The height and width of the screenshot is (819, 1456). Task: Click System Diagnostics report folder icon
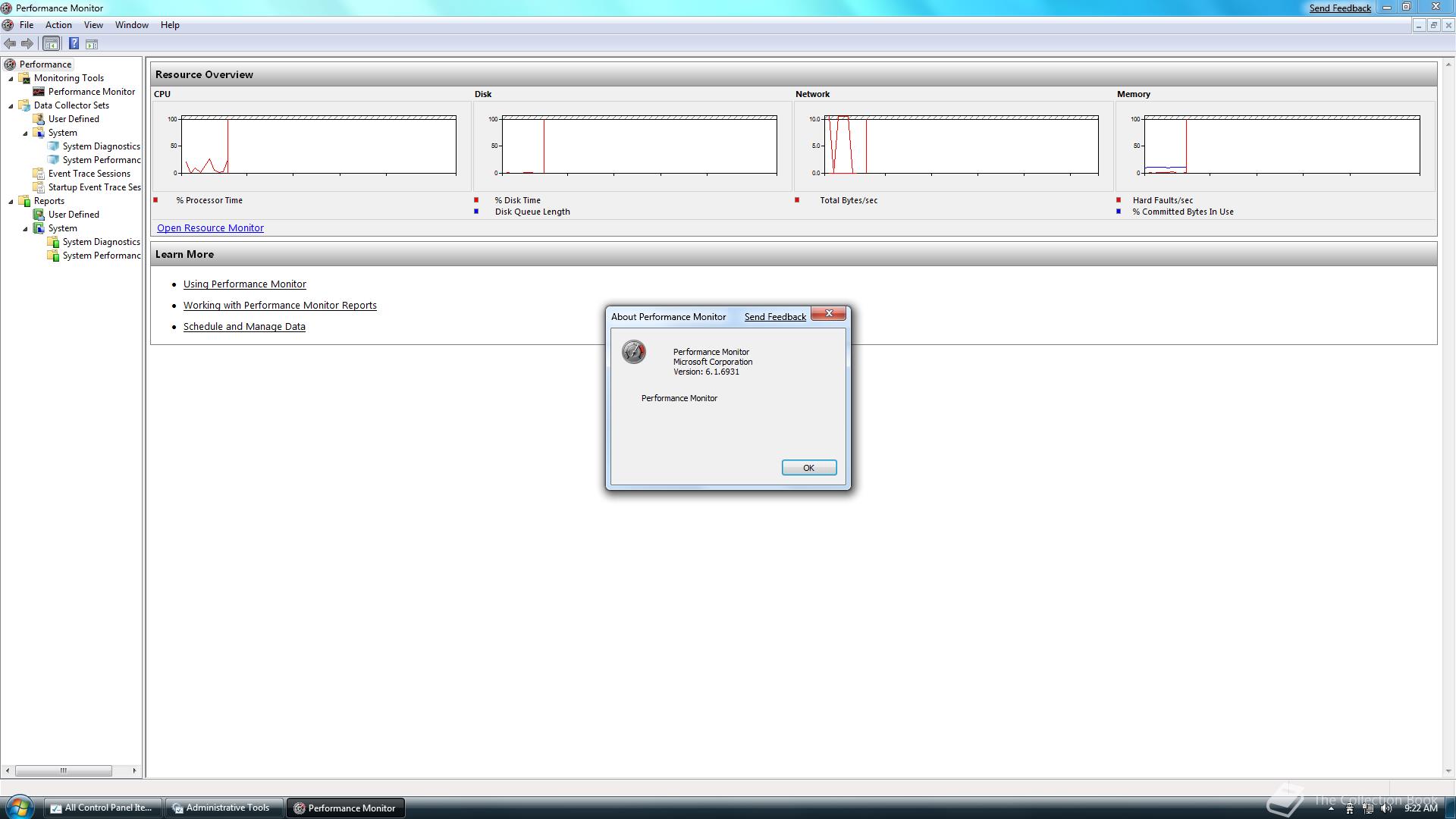pyautogui.click(x=53, y=242)
